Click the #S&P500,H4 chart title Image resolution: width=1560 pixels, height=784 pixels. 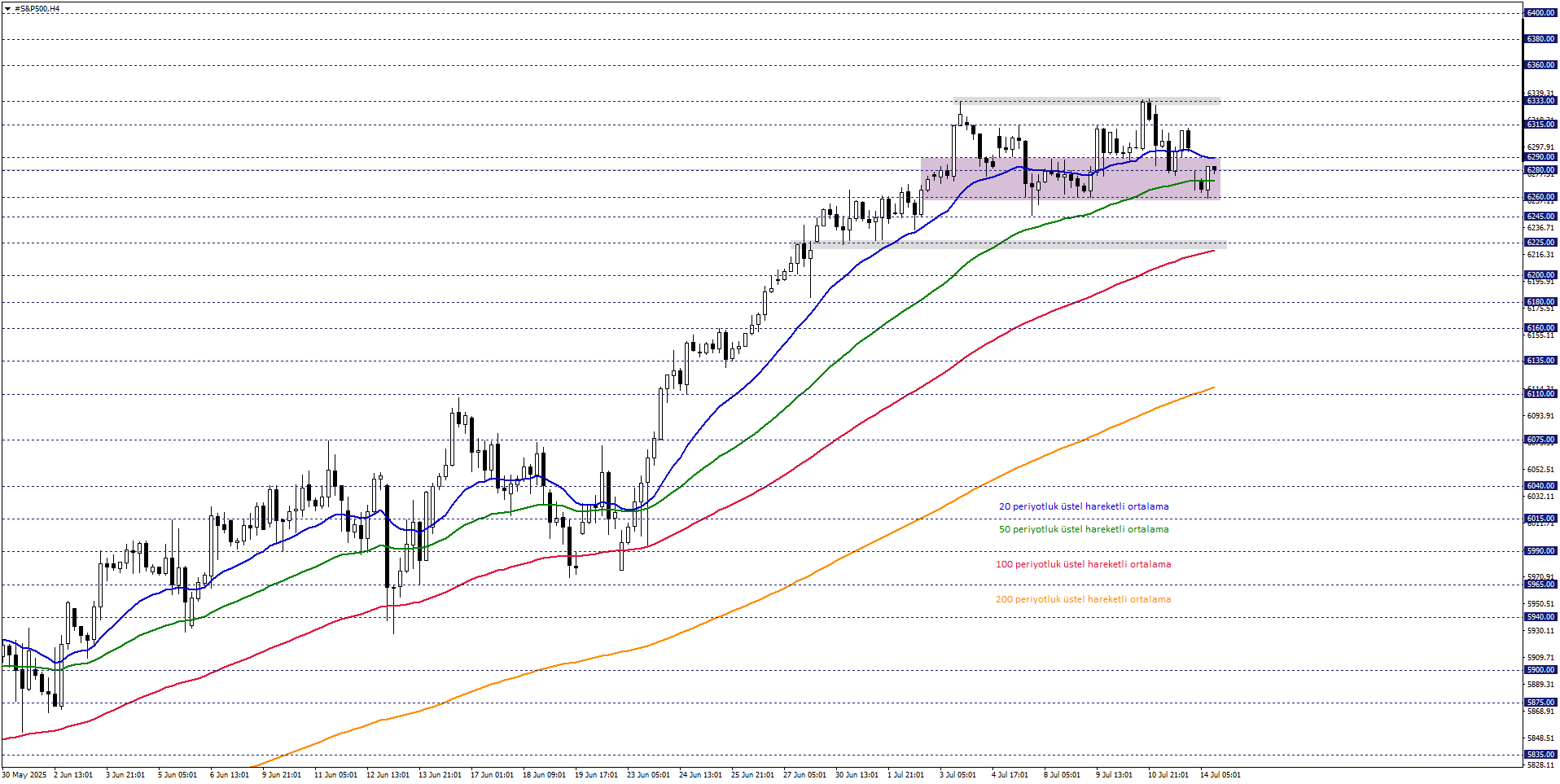pyautogui.click(x=37, y=9)
